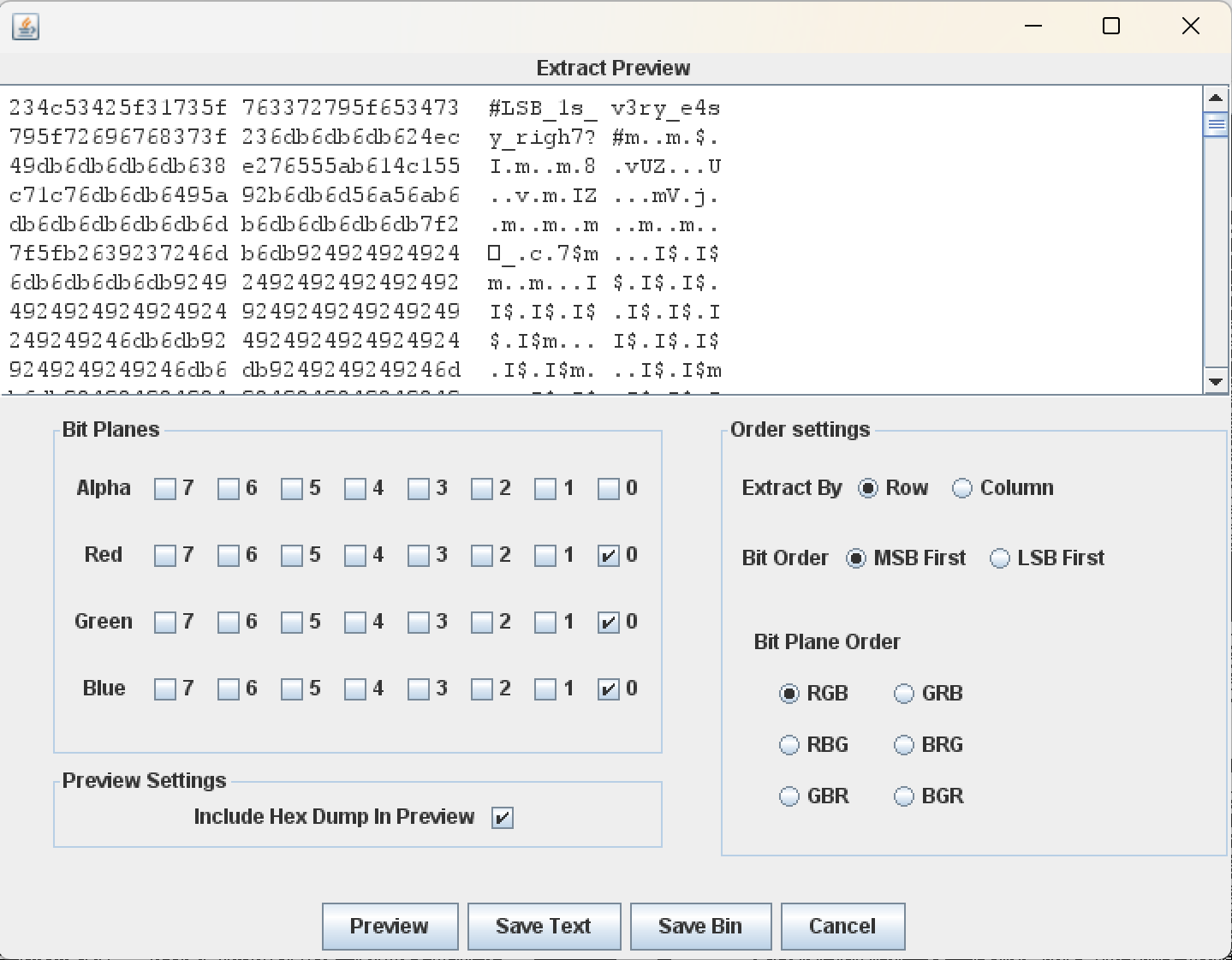Close the Extract Preview window
This screenshot has width=1232, height=960.
(1191, 26)
